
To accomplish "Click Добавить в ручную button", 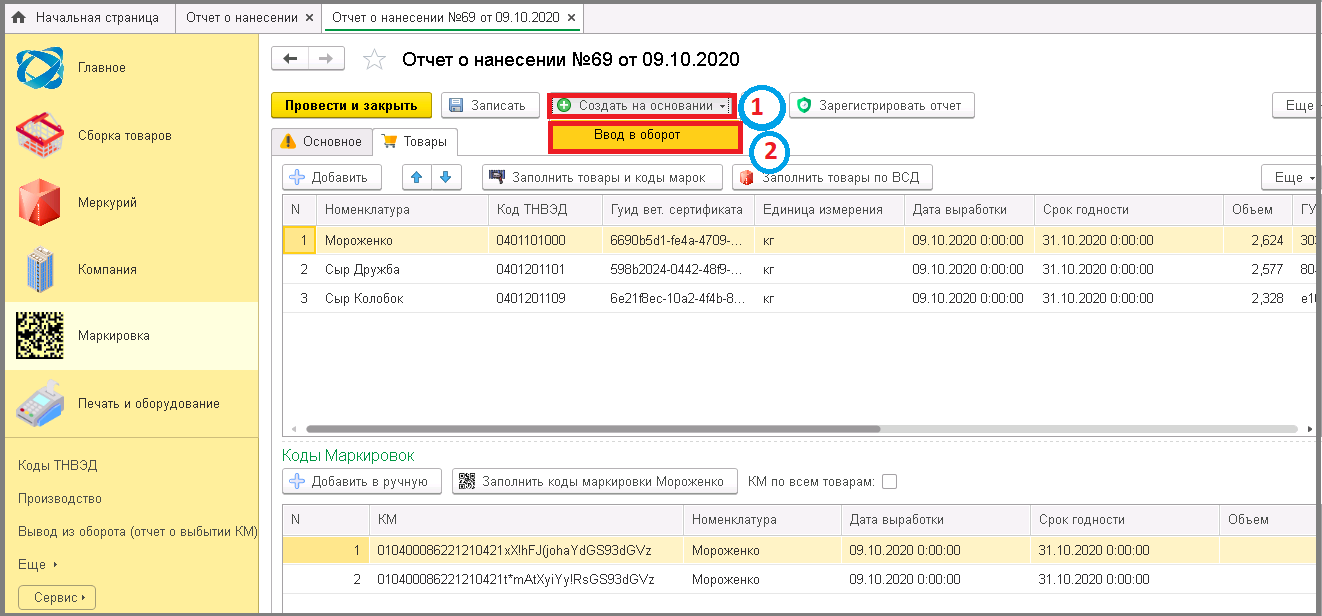I will (x=362, y=481).
